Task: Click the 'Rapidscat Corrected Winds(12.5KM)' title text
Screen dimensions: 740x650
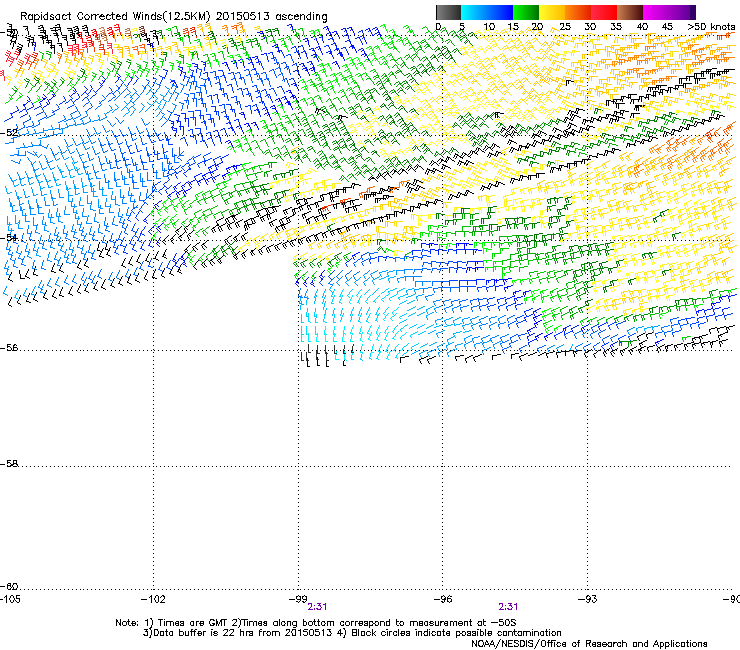Action: (115, 16)
